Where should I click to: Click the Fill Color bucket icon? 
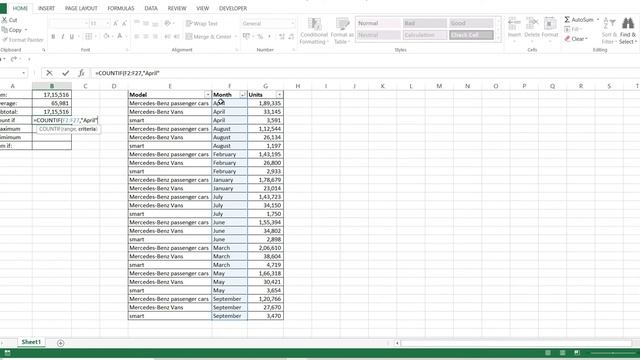pyautogui.click(x=106, y=37)
